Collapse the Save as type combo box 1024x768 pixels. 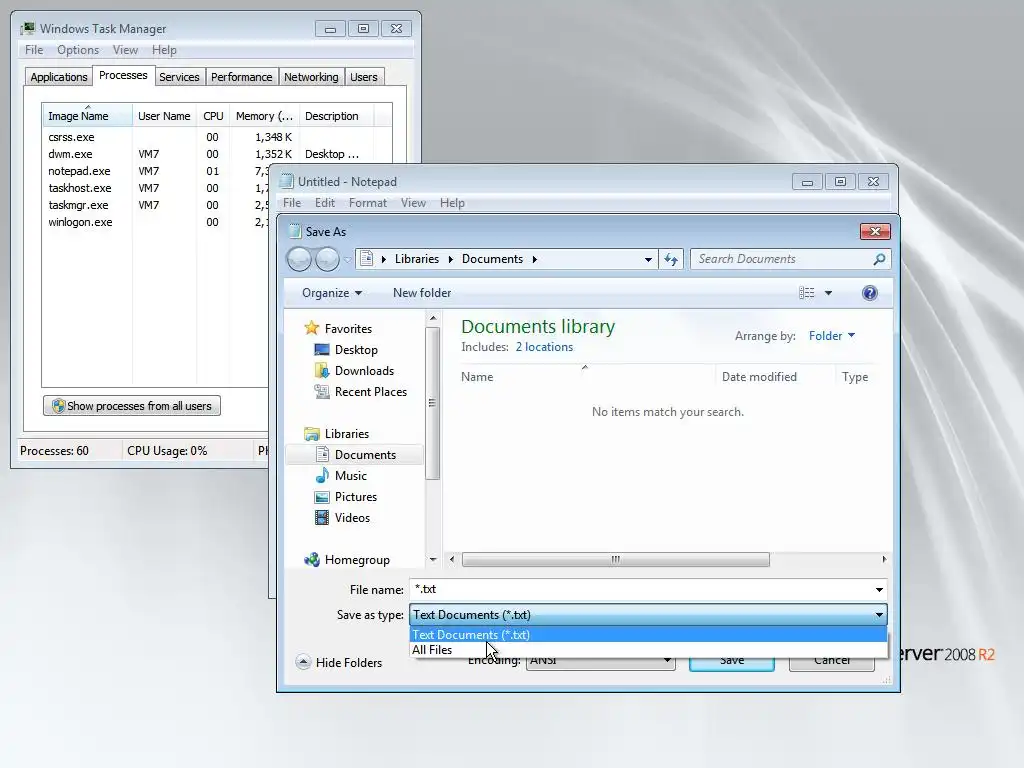(879, 615)
